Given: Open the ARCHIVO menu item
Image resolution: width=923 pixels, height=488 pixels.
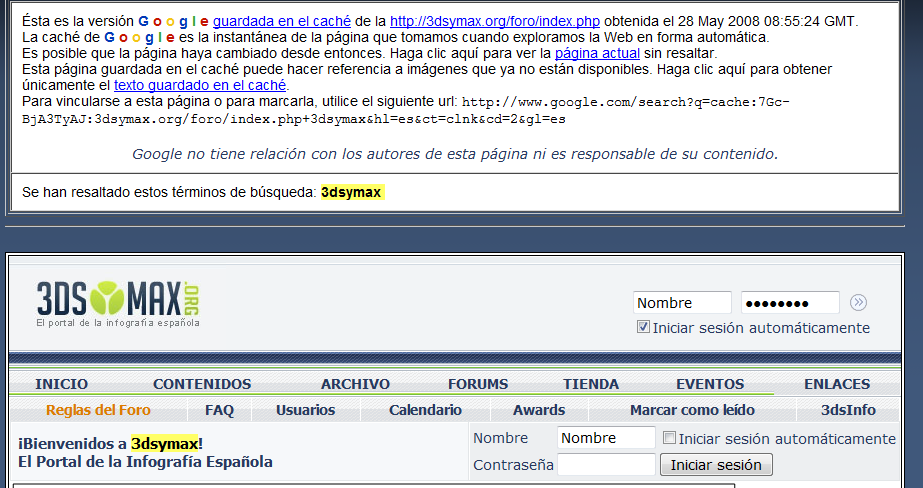Looking at the screenshot, I should tap(355, 384).
